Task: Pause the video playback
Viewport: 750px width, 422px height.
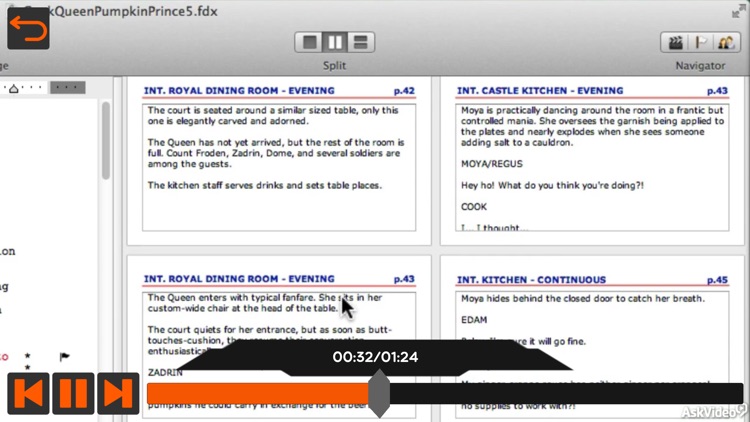Action: pos(73,393)
